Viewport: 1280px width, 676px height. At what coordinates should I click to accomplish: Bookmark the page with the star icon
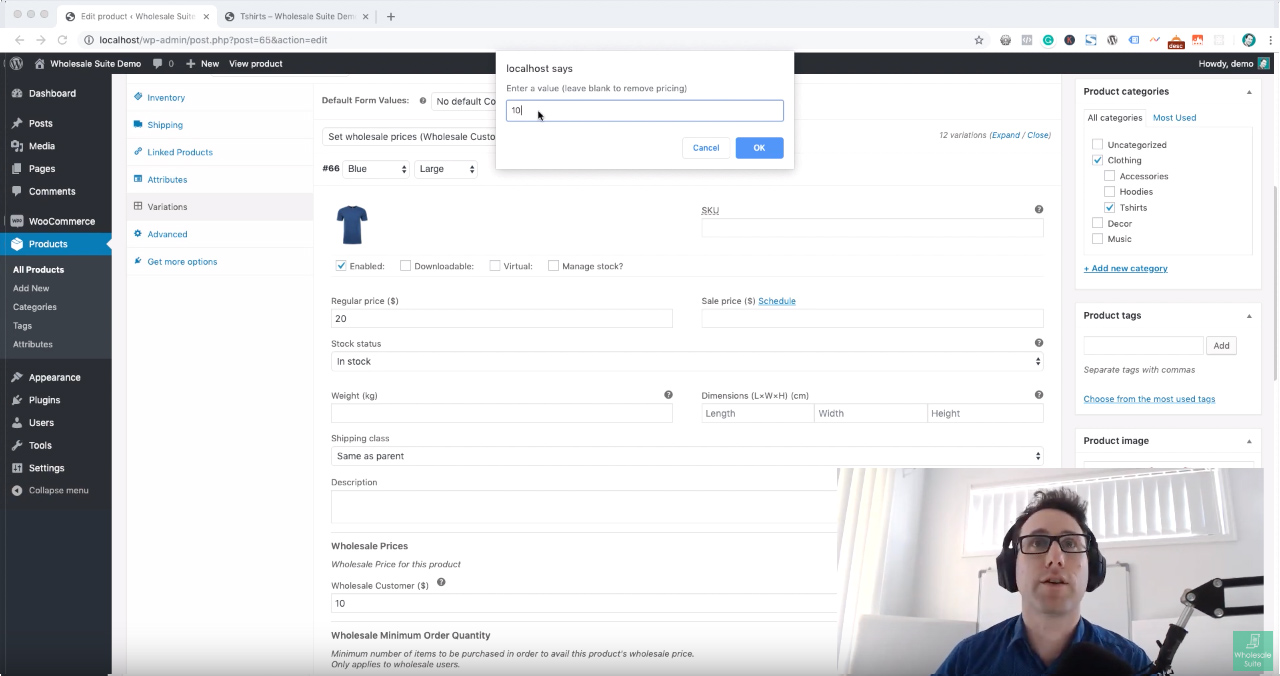coord(979,40)
